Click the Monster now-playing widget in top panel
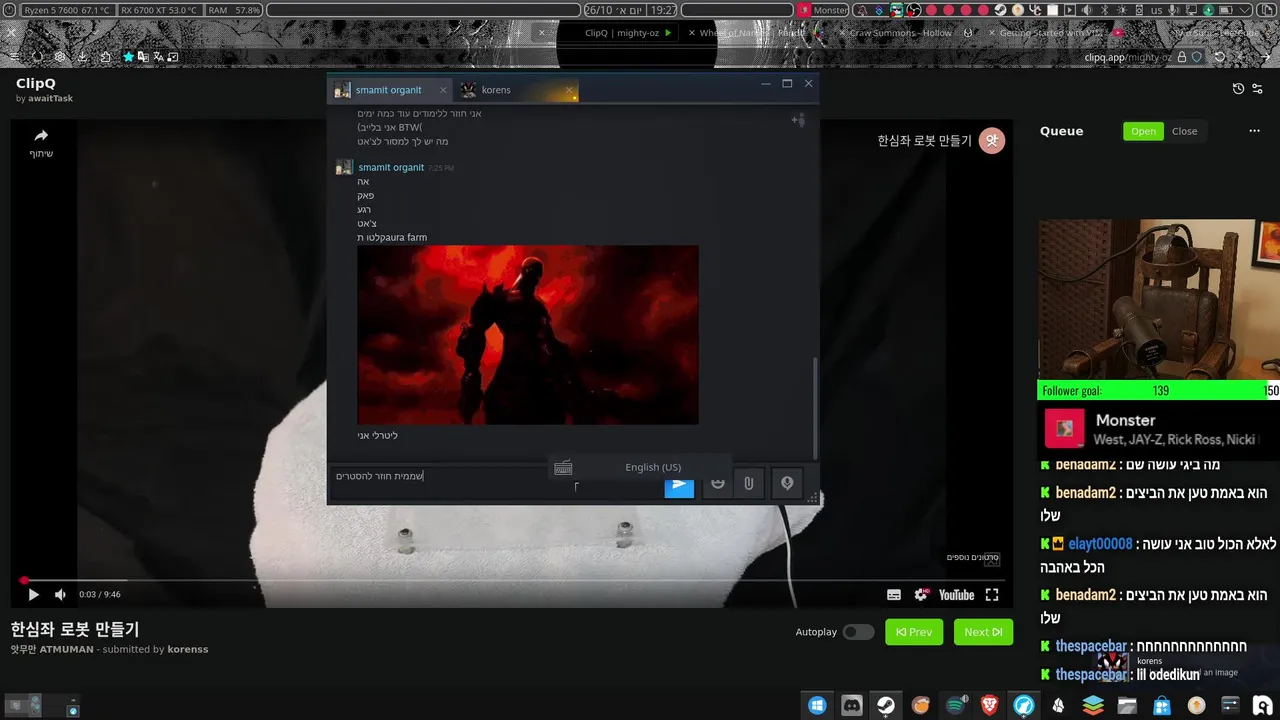The image size is (1280, 720). pyautogui.click(x=823, y=10)
